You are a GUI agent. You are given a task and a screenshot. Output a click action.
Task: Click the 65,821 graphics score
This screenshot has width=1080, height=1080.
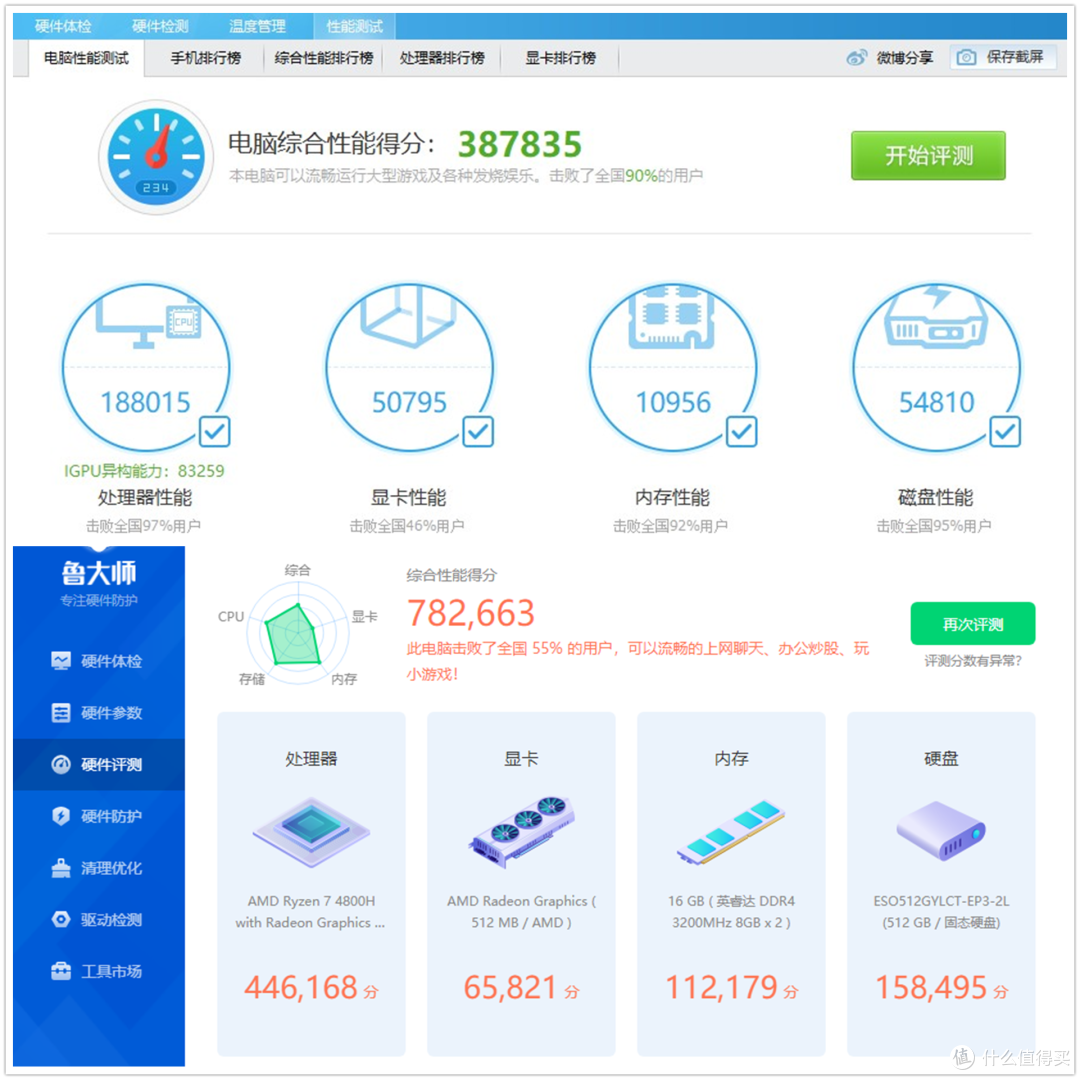521,988
